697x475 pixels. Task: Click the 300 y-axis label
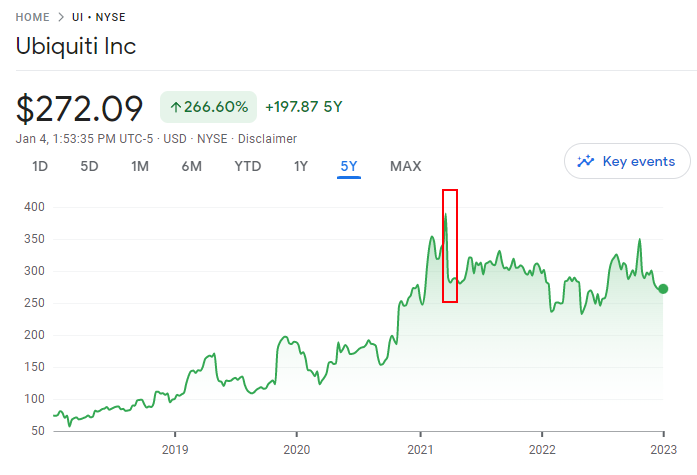pos(34,271)
